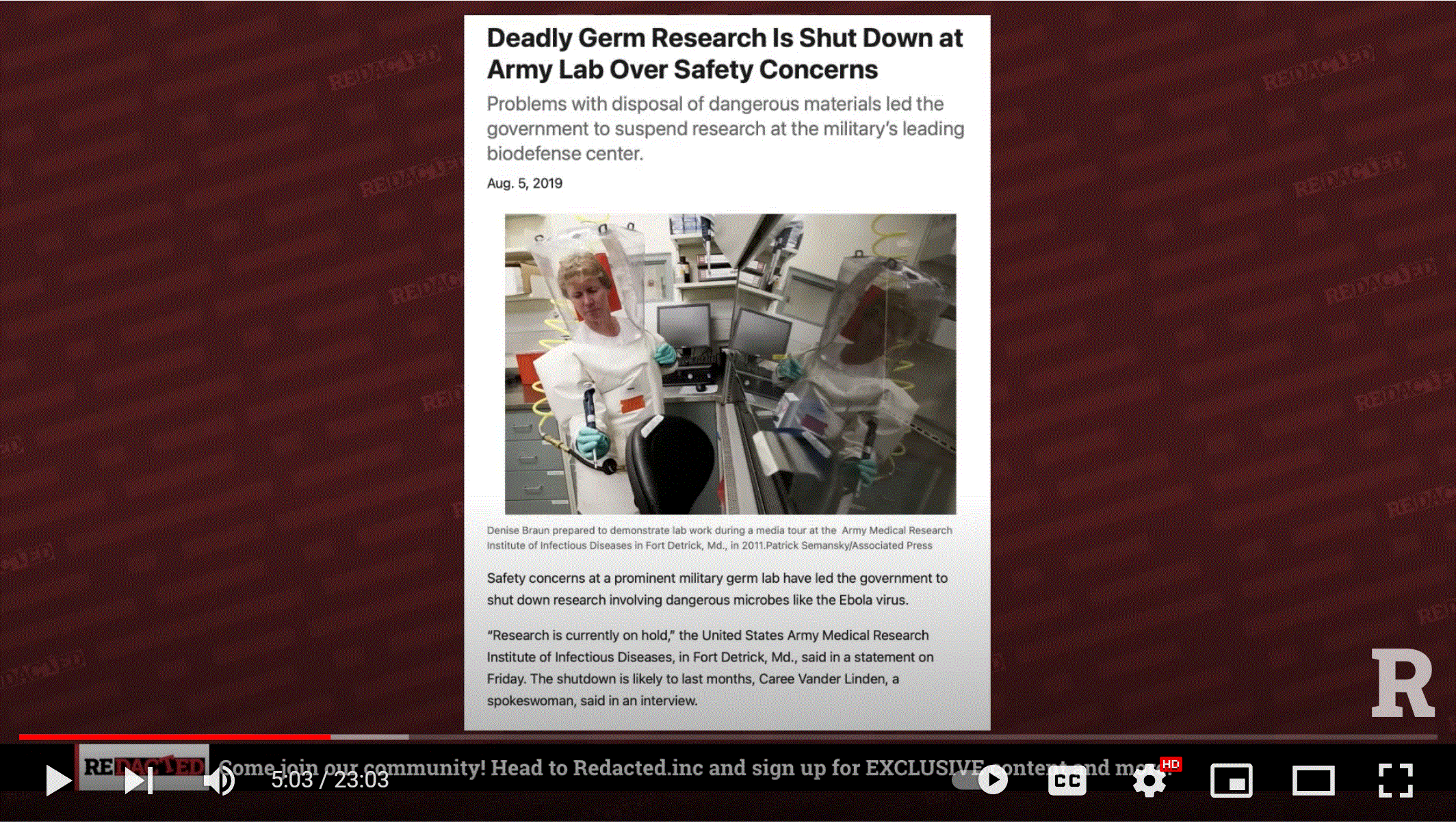Click the buffered gray portion of the timeline
The height and width of the screenshot is (823, 1456).
click(369, 737)
